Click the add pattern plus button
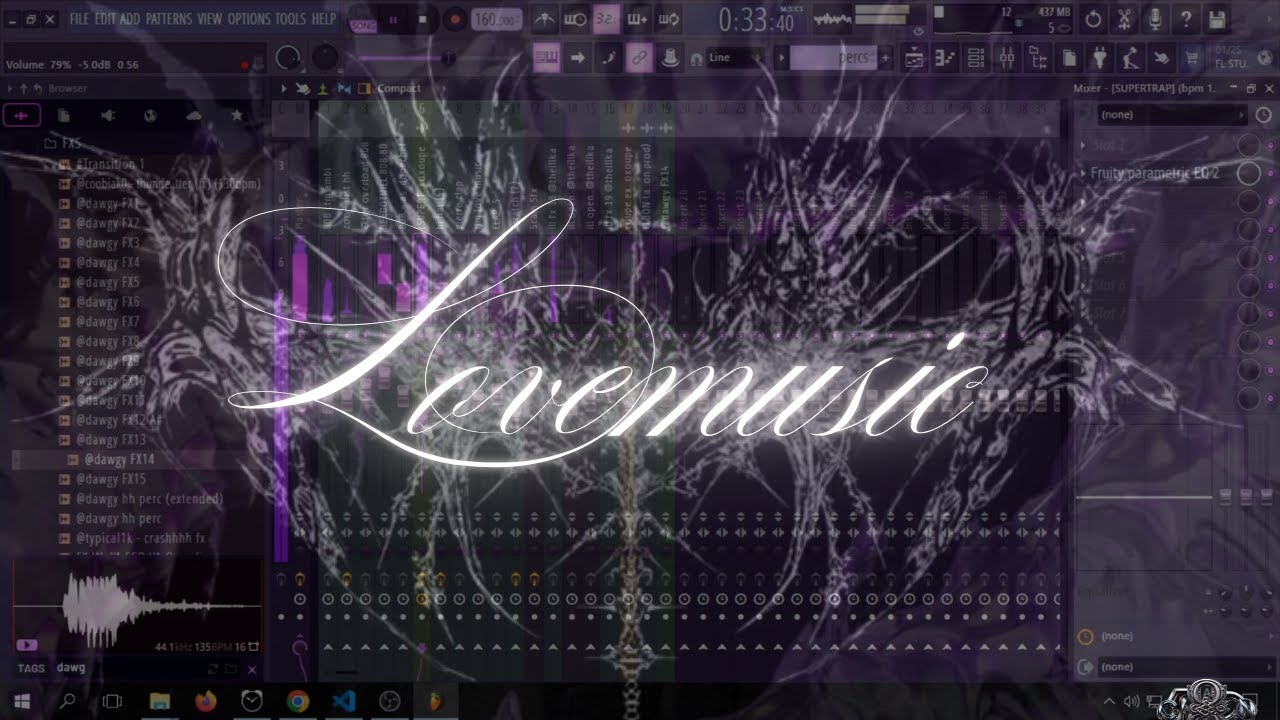The height and width of the screenshot is (720, 1280). point(886,58)
